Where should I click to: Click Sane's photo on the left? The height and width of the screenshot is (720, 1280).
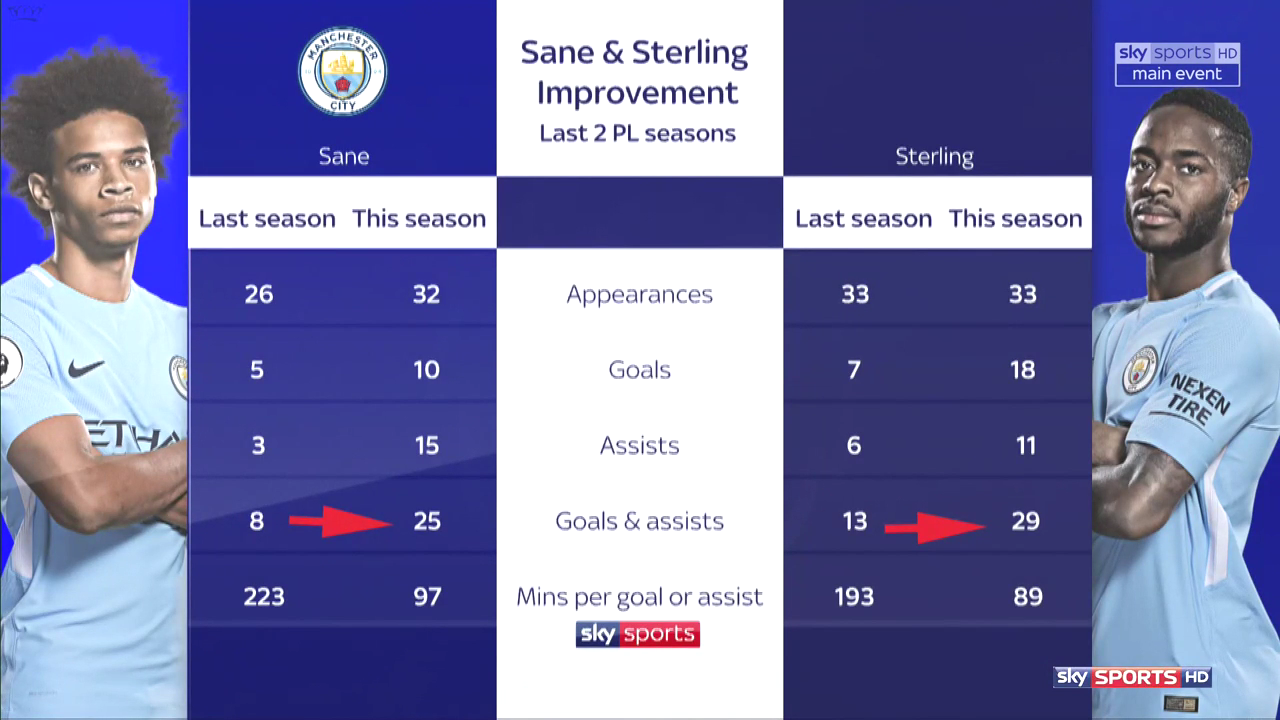[x=93, y=380]
